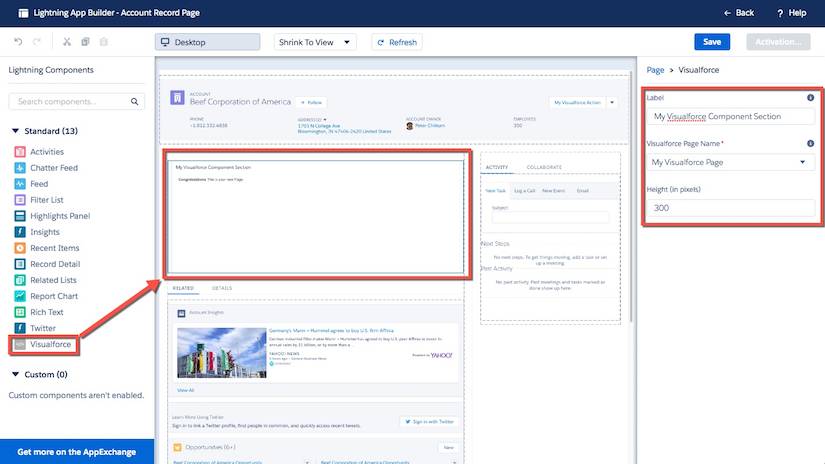Click the Paste clipboard icon
825x464 pixels.
(x=104, y=42)
